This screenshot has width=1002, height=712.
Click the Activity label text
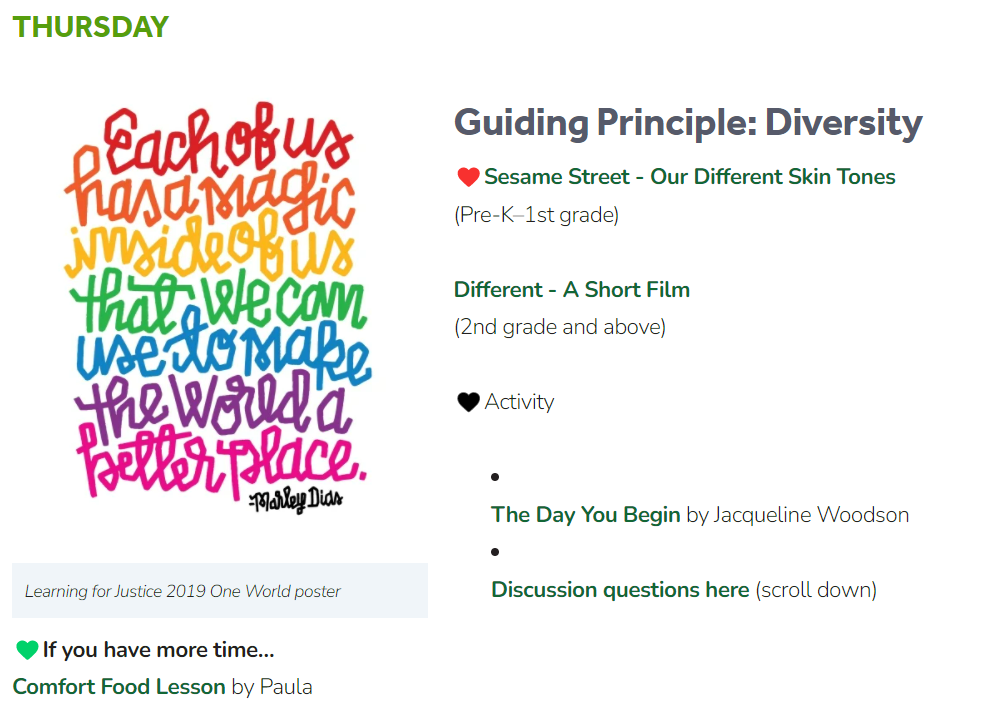(x=520, y=402)
